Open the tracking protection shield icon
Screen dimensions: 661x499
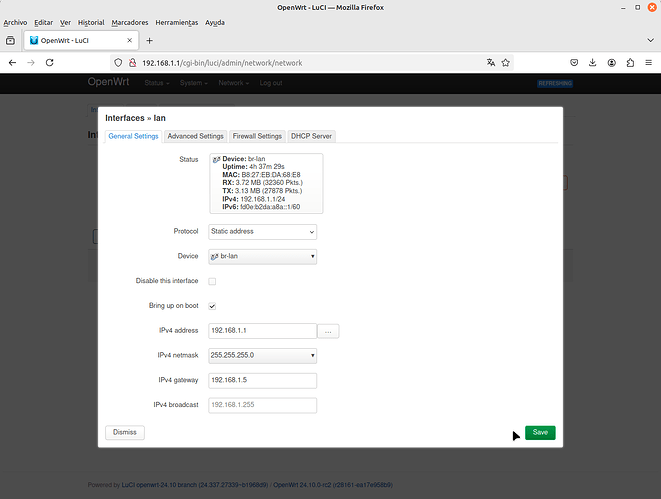[x=118, y=63]
